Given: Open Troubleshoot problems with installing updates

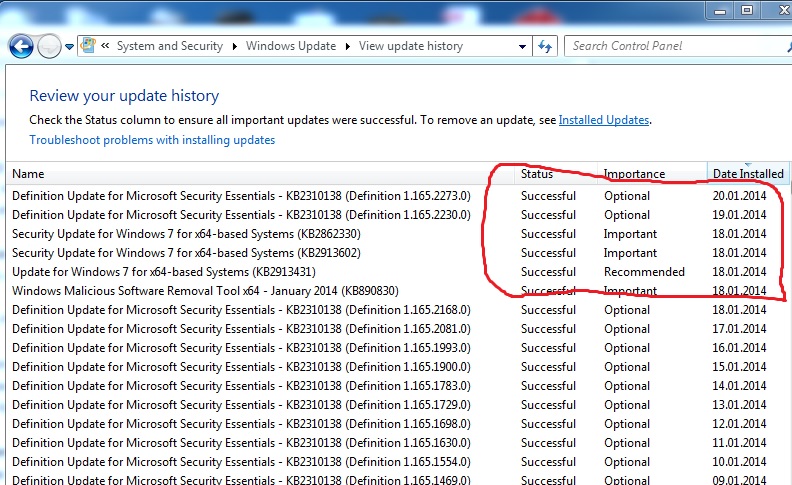Looking at the screenshot, I should coord(152,140).
